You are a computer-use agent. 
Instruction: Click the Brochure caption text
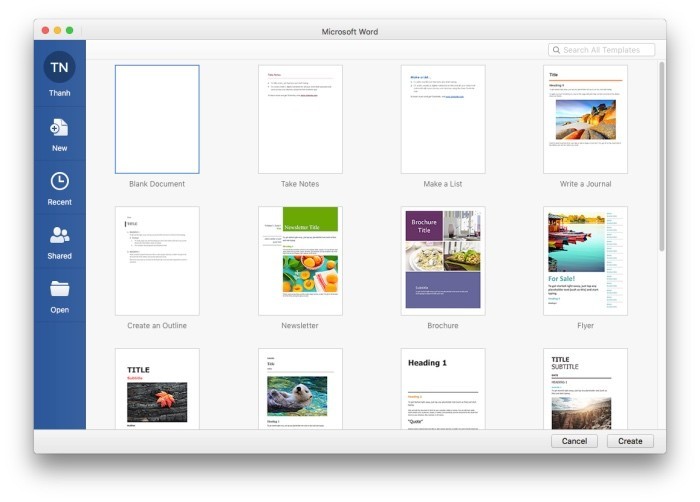tap(443, 326)
